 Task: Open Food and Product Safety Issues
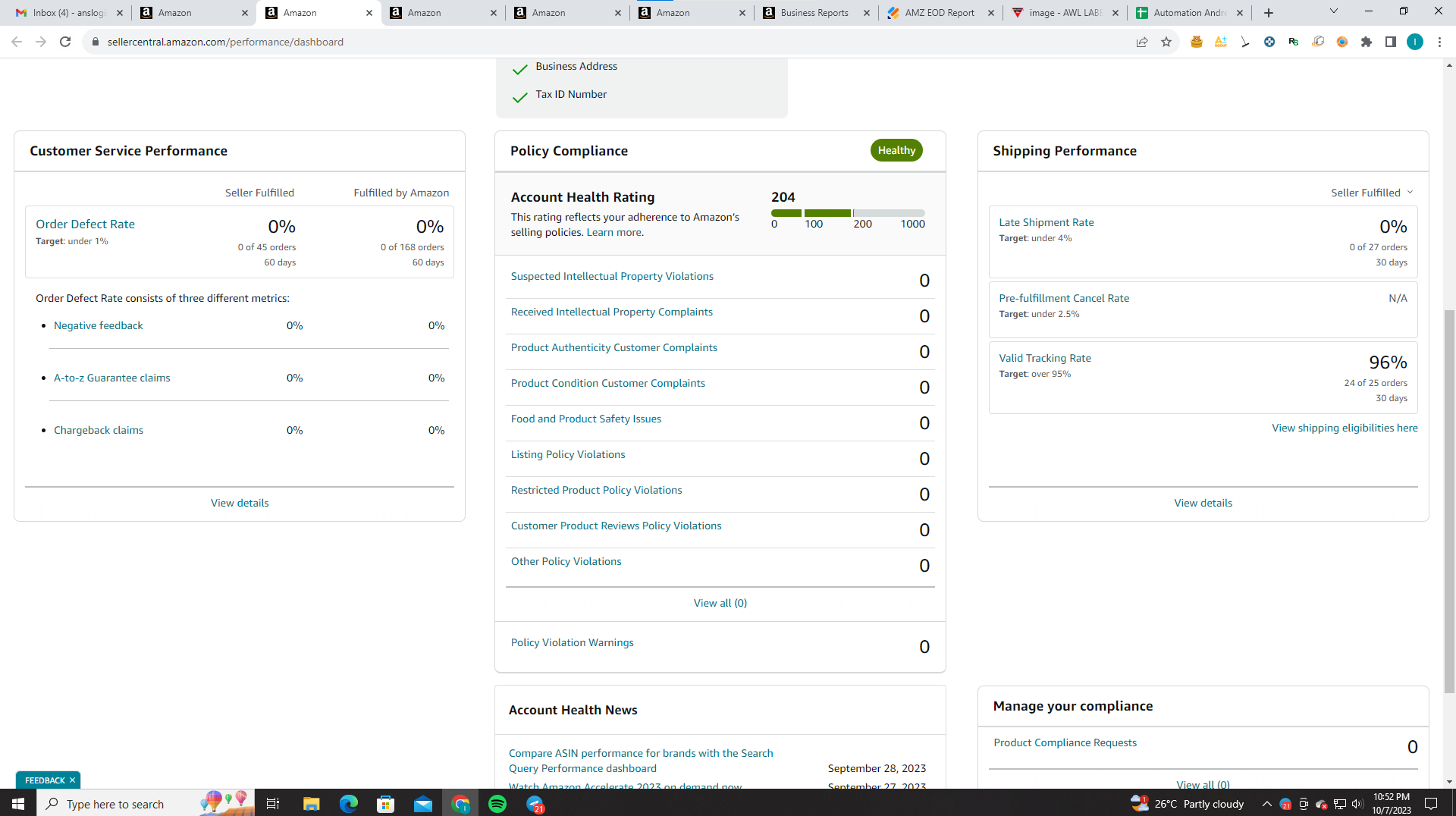click(585, 419)
